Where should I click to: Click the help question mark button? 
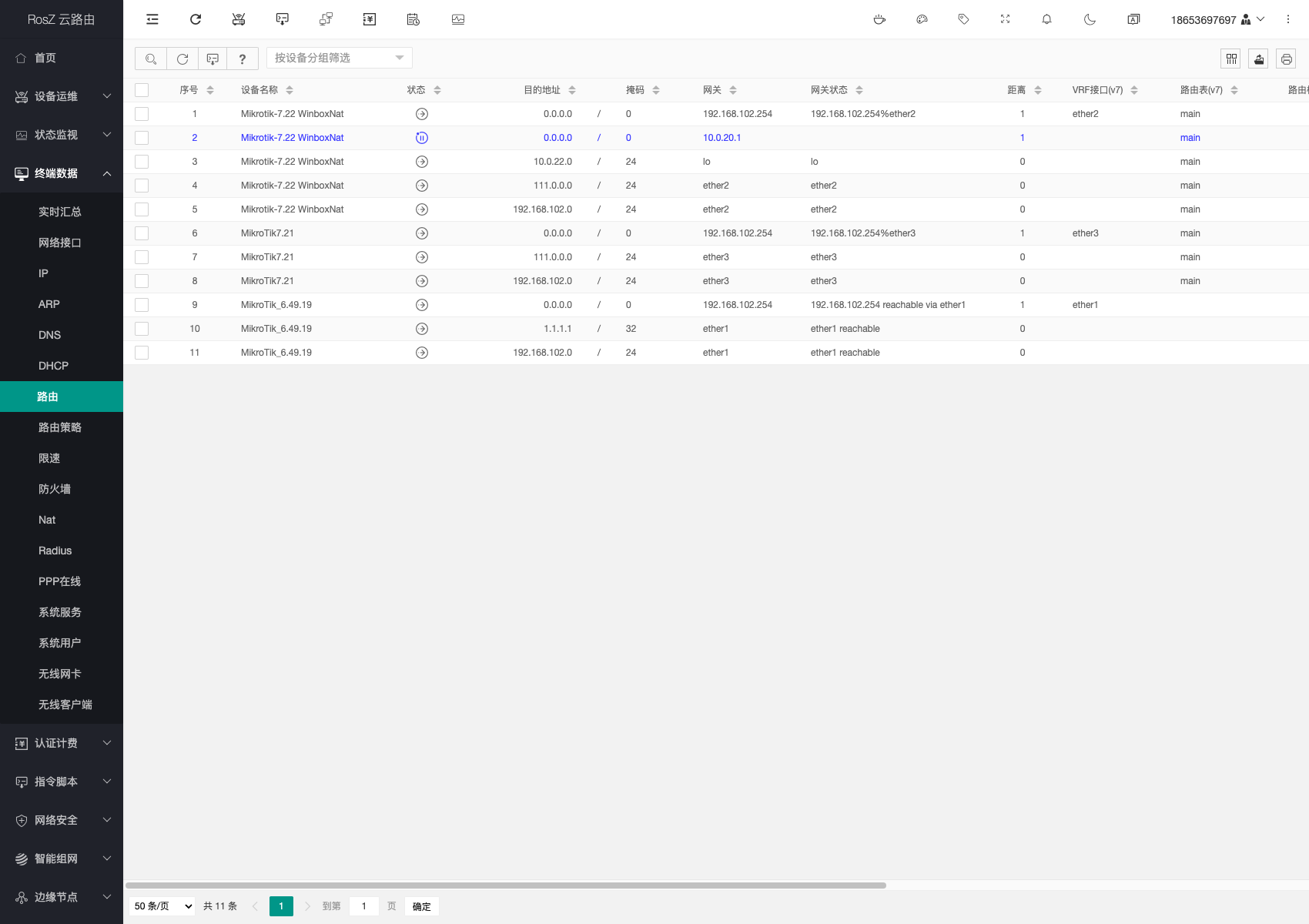coord(243,59)
